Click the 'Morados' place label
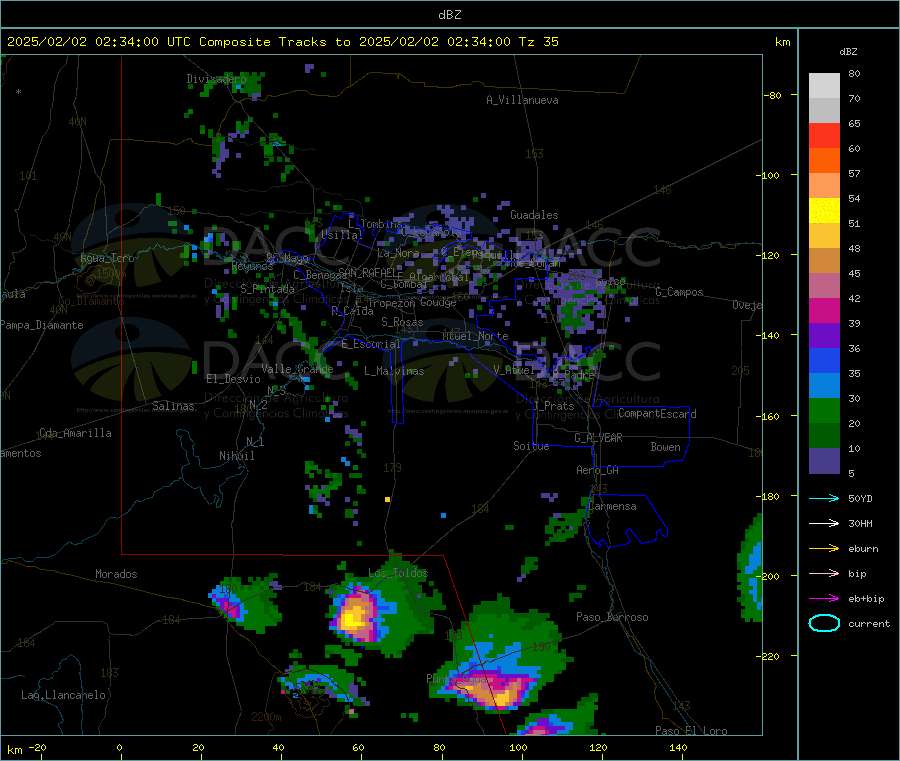The height and width of the screenshot is (761, 900). point(116,574)
